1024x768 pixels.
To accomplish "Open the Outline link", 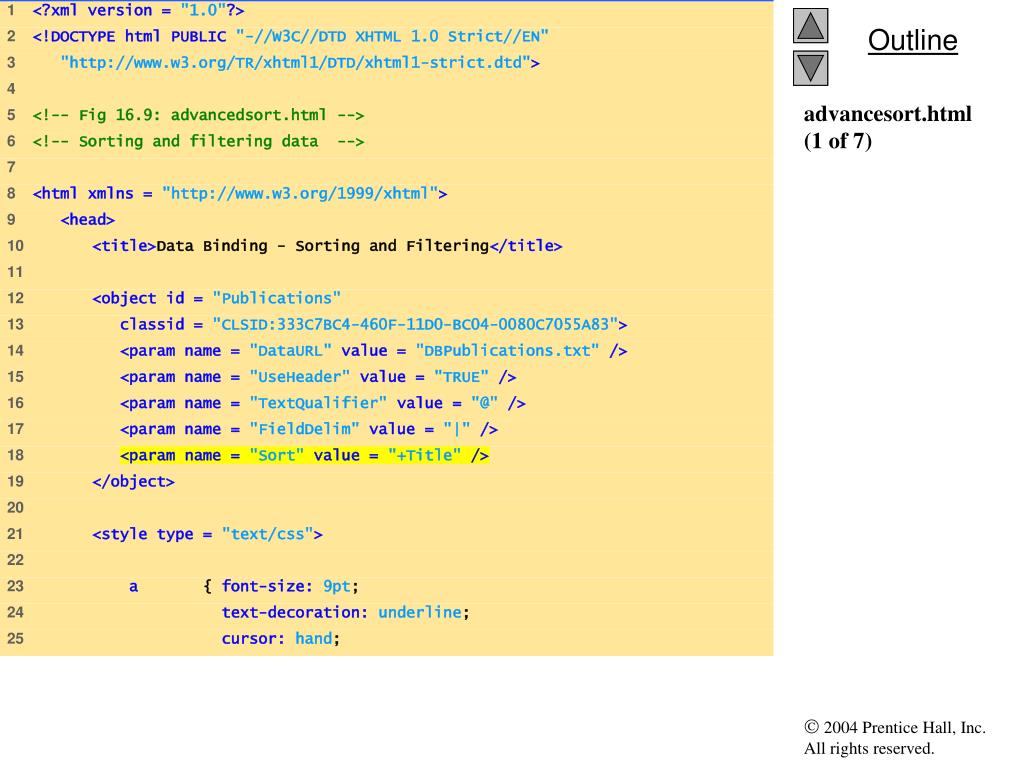I will point(912,40).
